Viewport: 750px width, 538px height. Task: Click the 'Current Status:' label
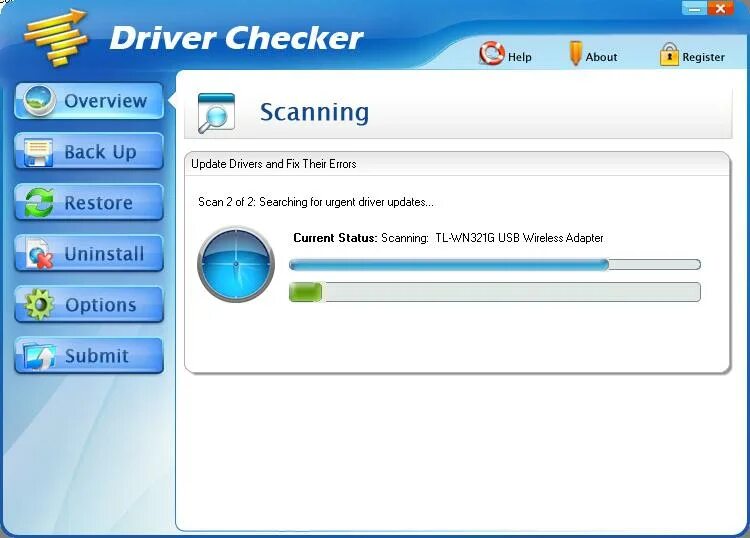pos(335,238)
